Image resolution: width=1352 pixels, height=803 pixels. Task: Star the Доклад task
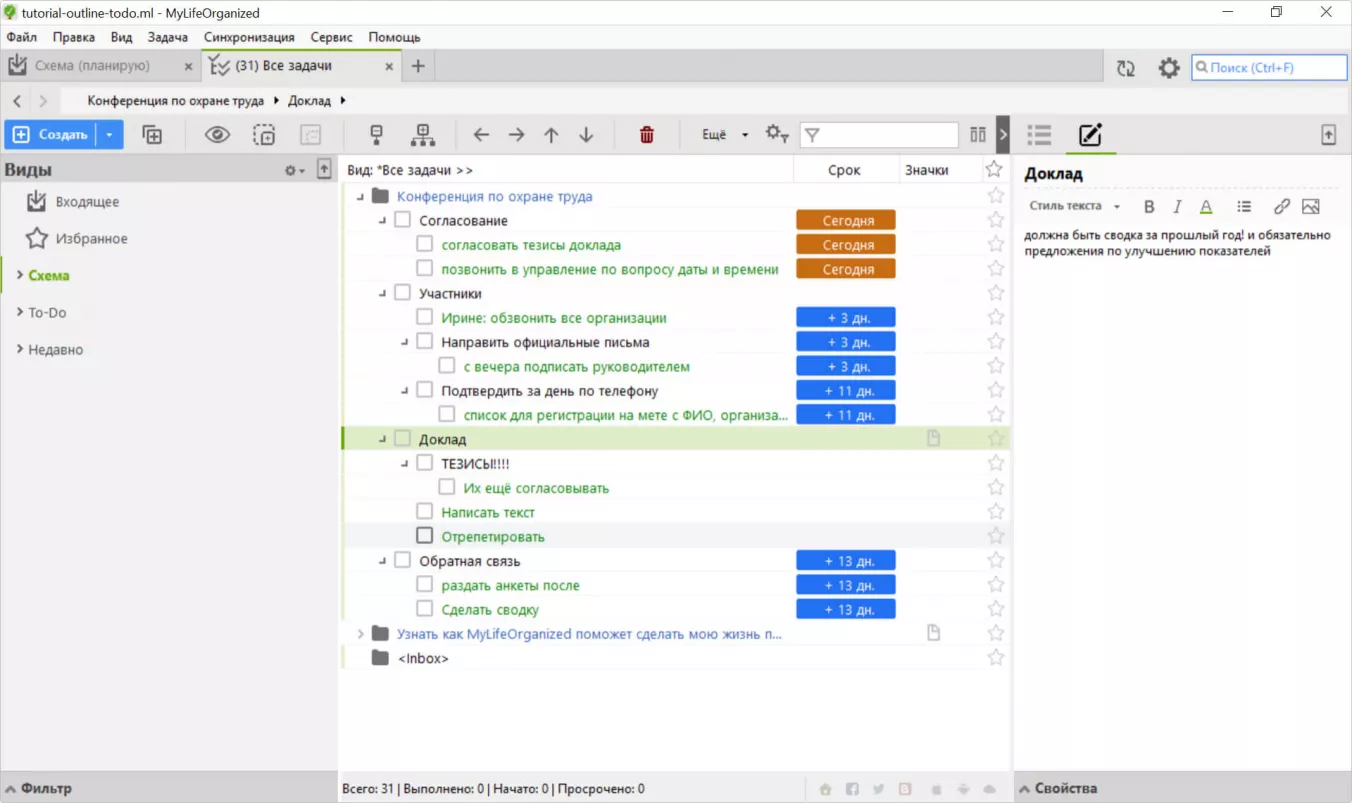click(995, 439)
